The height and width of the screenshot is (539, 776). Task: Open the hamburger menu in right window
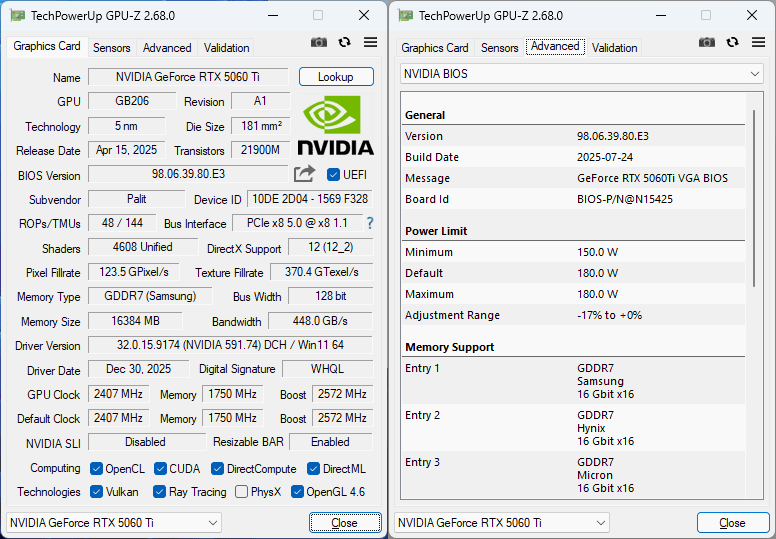(758, 43)
